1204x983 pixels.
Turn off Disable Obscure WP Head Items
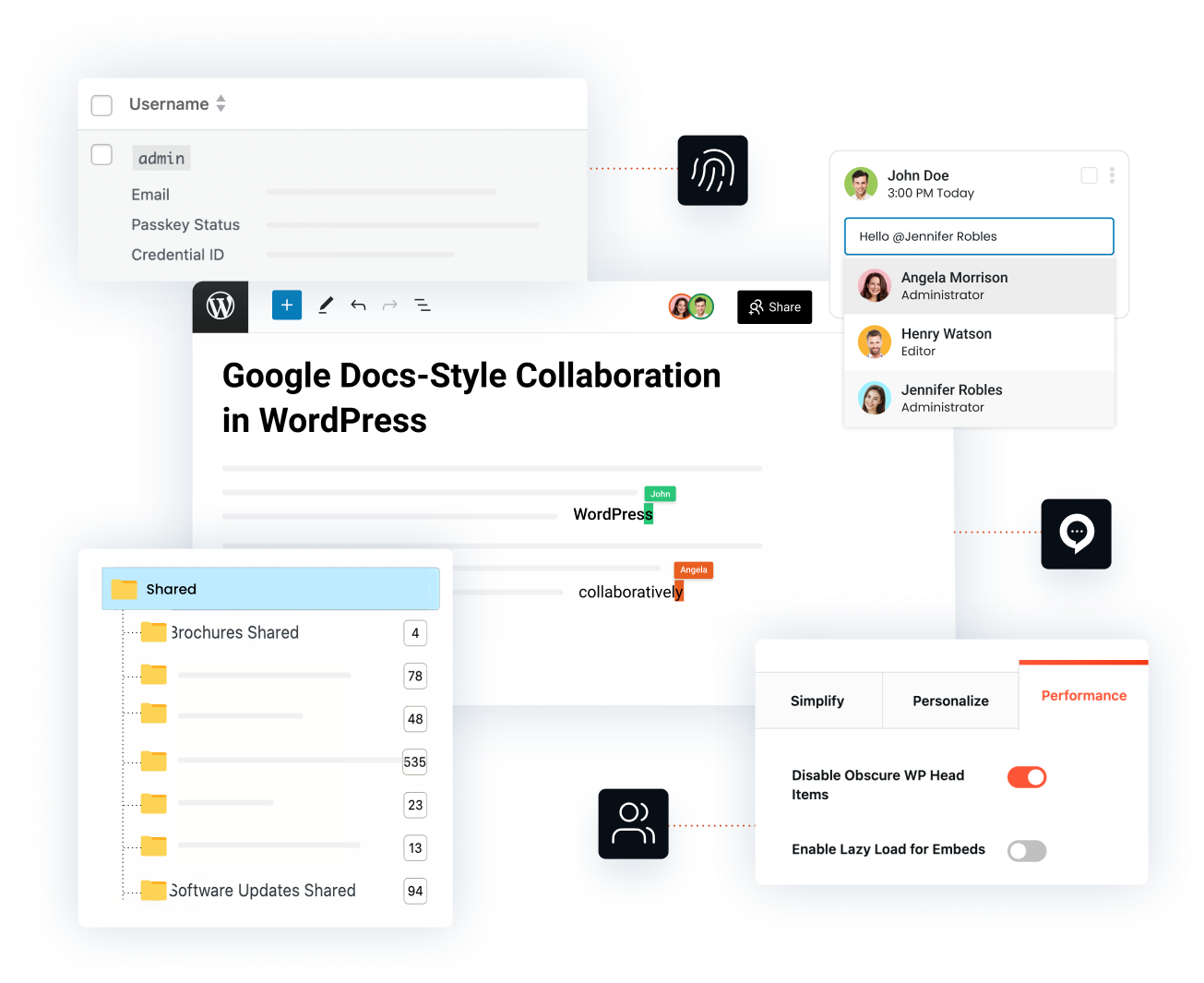(1027, 777)
